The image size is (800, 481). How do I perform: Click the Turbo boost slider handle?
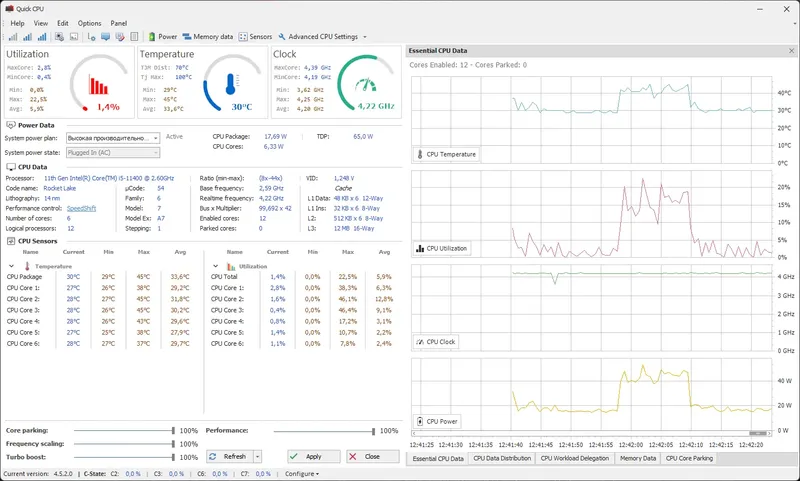[x=173, y=457]
